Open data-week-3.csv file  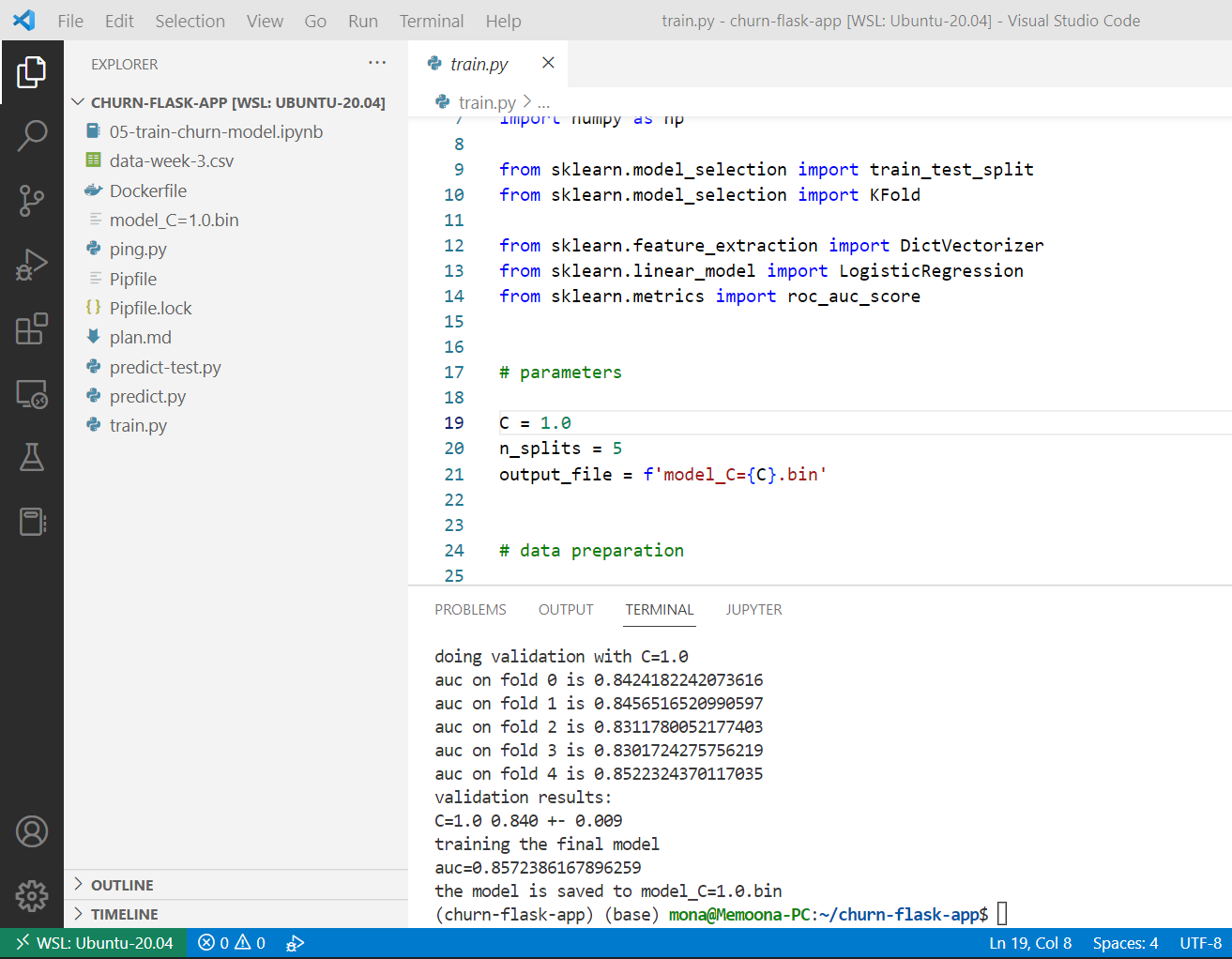pyautogui.click(x=236, y=160)
